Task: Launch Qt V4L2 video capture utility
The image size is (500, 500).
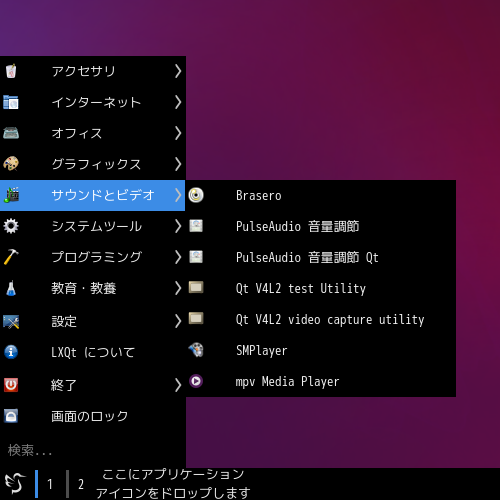Action: pos(321,319)
